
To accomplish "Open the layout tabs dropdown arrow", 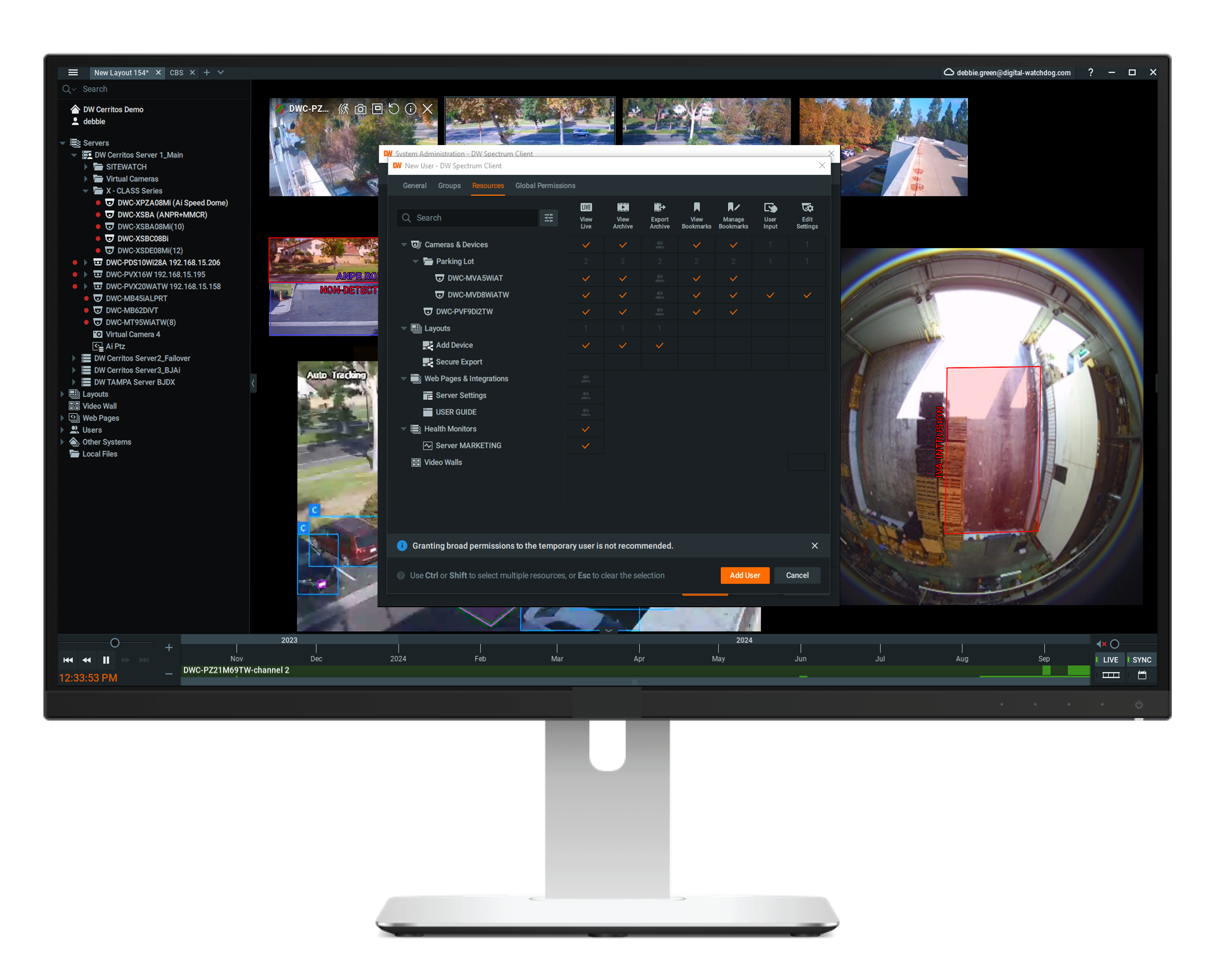I will [x=221, y=72].
